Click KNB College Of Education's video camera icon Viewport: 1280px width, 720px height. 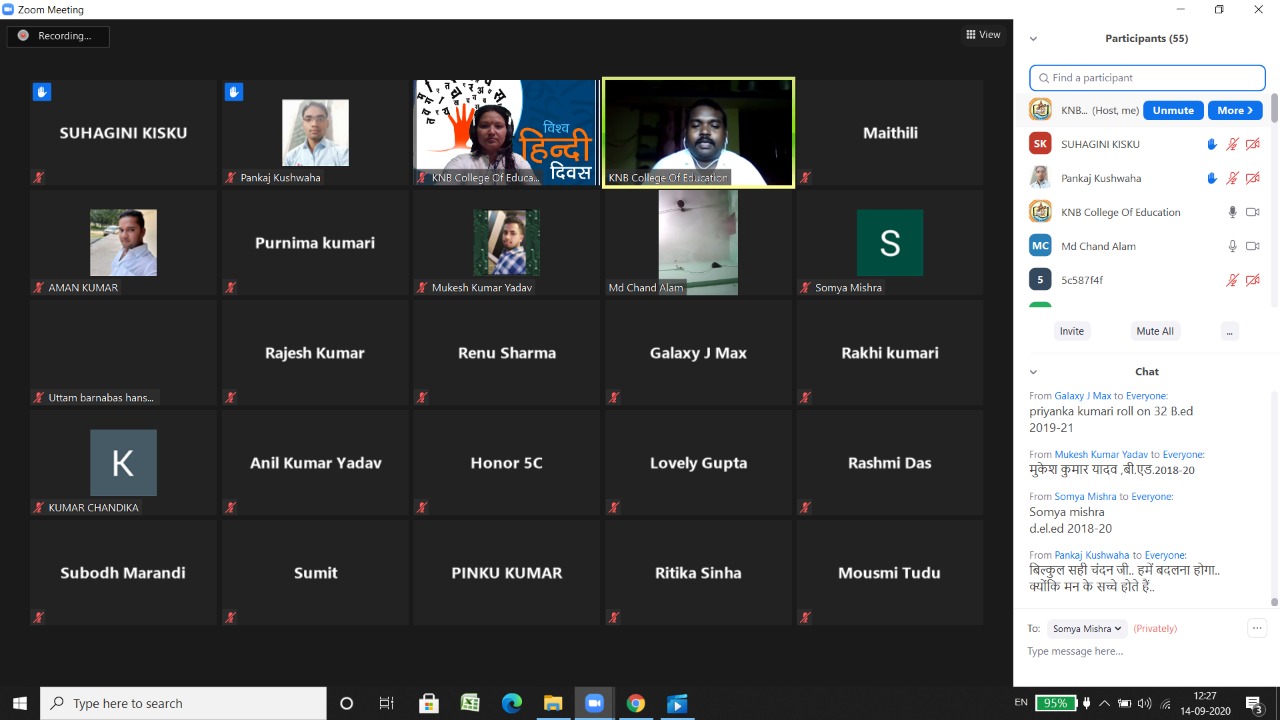click(1252, 212)
